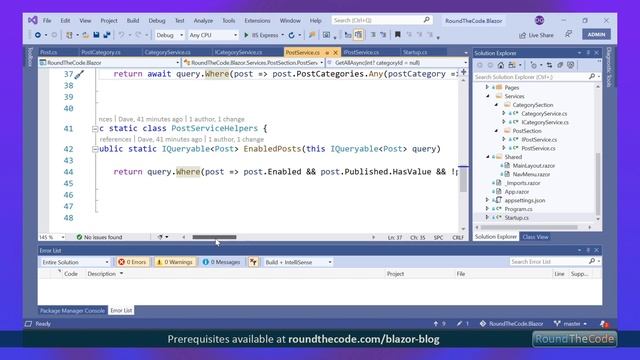Click the Home icon in Solution Explorer
This screenshot has width=640, height=360.
(x=501, y=65)
